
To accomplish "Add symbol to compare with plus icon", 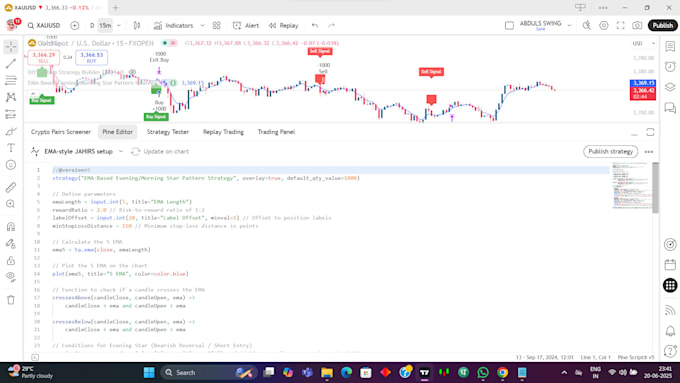I will [75, 26].
